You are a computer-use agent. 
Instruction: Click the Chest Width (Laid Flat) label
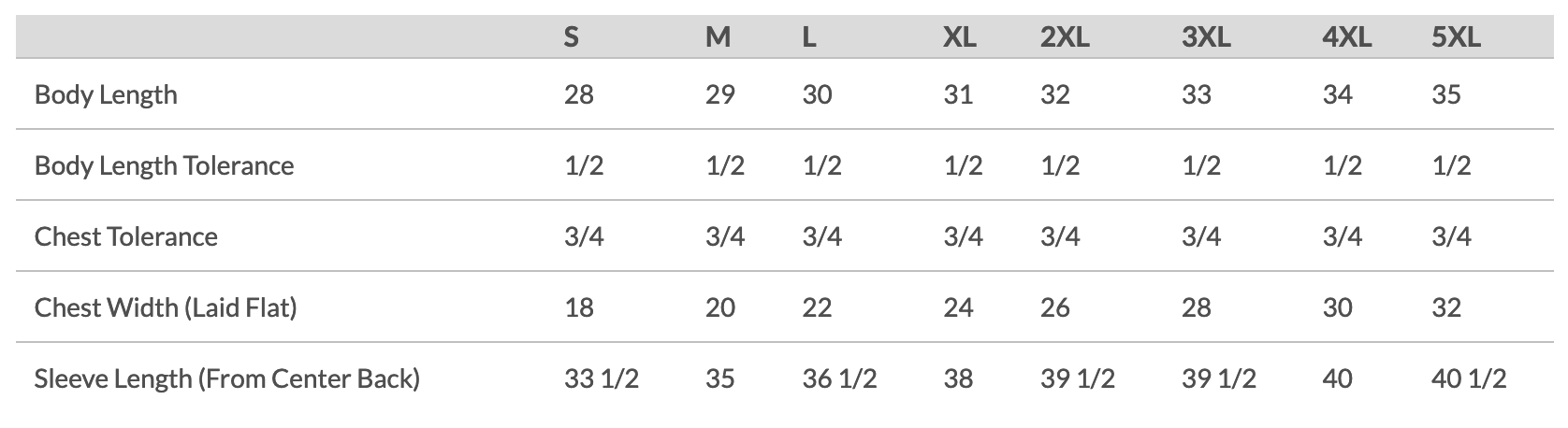[166, 307]
